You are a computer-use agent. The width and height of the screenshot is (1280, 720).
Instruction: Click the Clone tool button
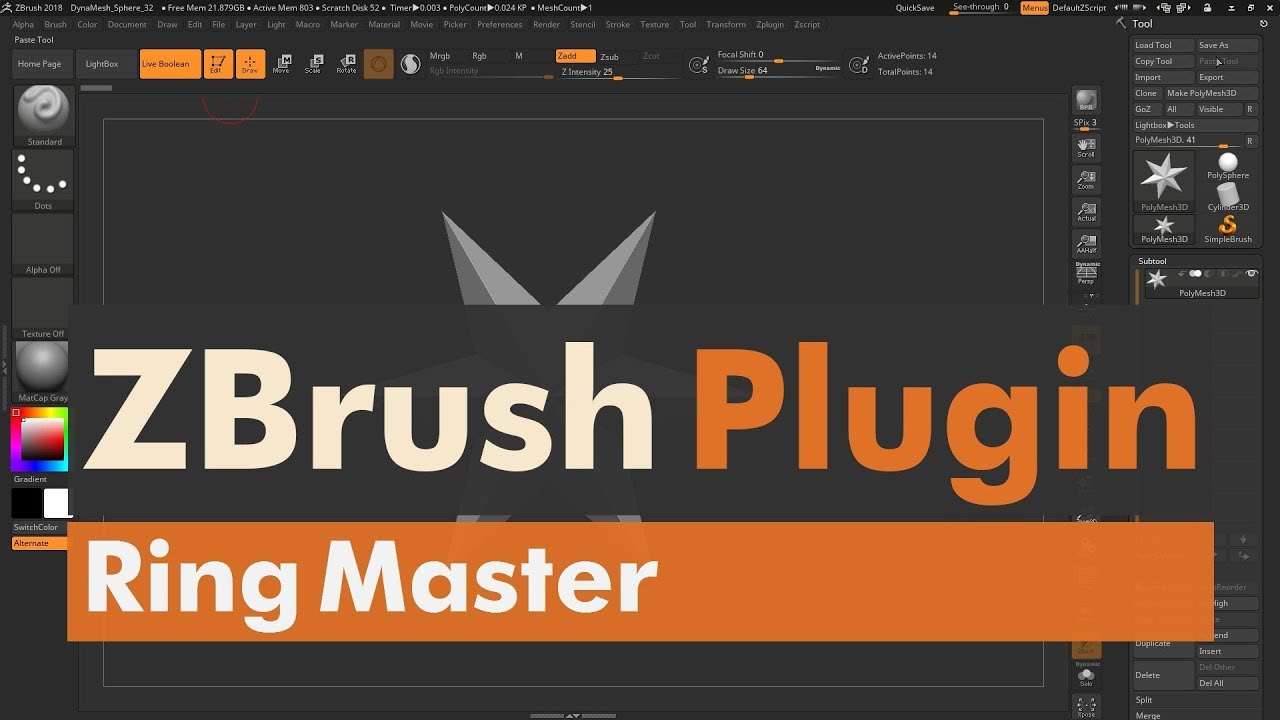(1146, 93)
